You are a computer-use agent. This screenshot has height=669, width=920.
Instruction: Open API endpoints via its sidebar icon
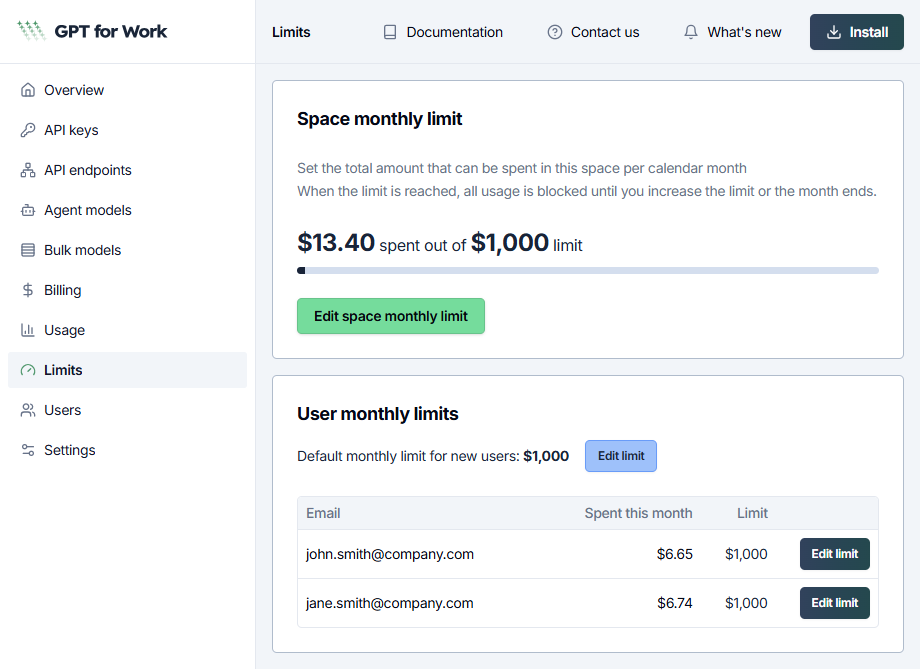tap(27, 170)
